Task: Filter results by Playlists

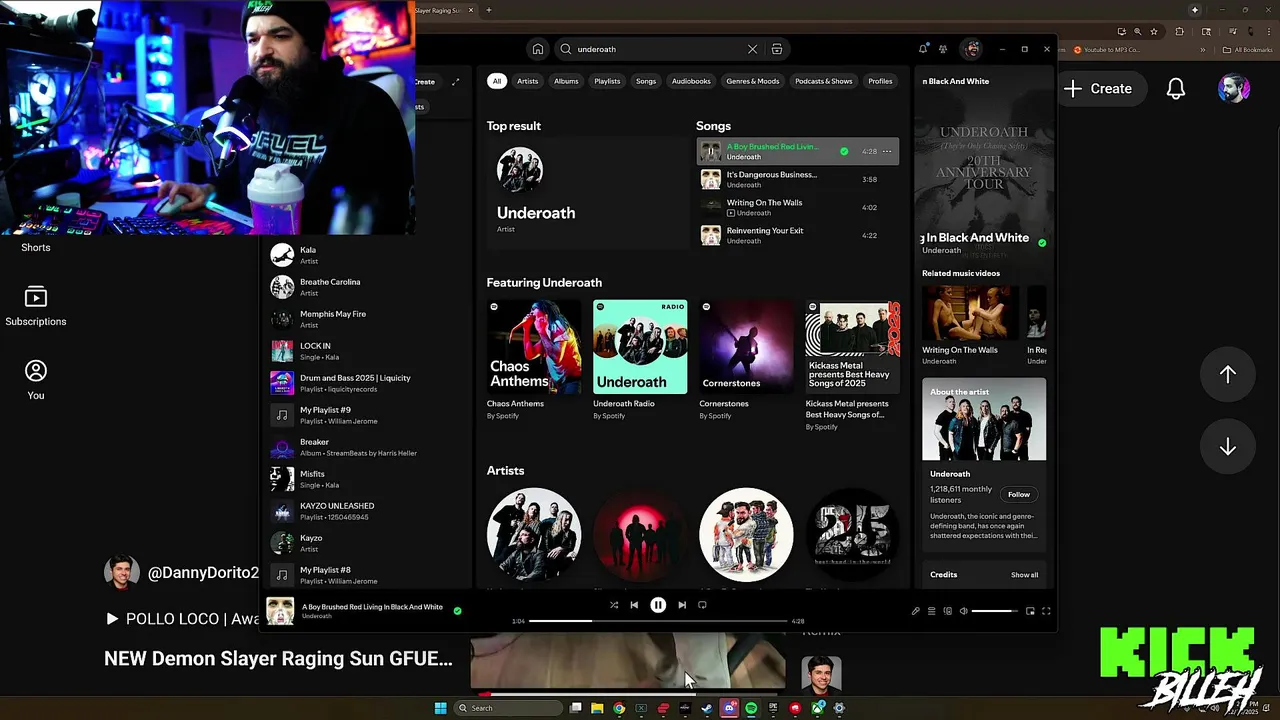Action: (x=607, y=81)
